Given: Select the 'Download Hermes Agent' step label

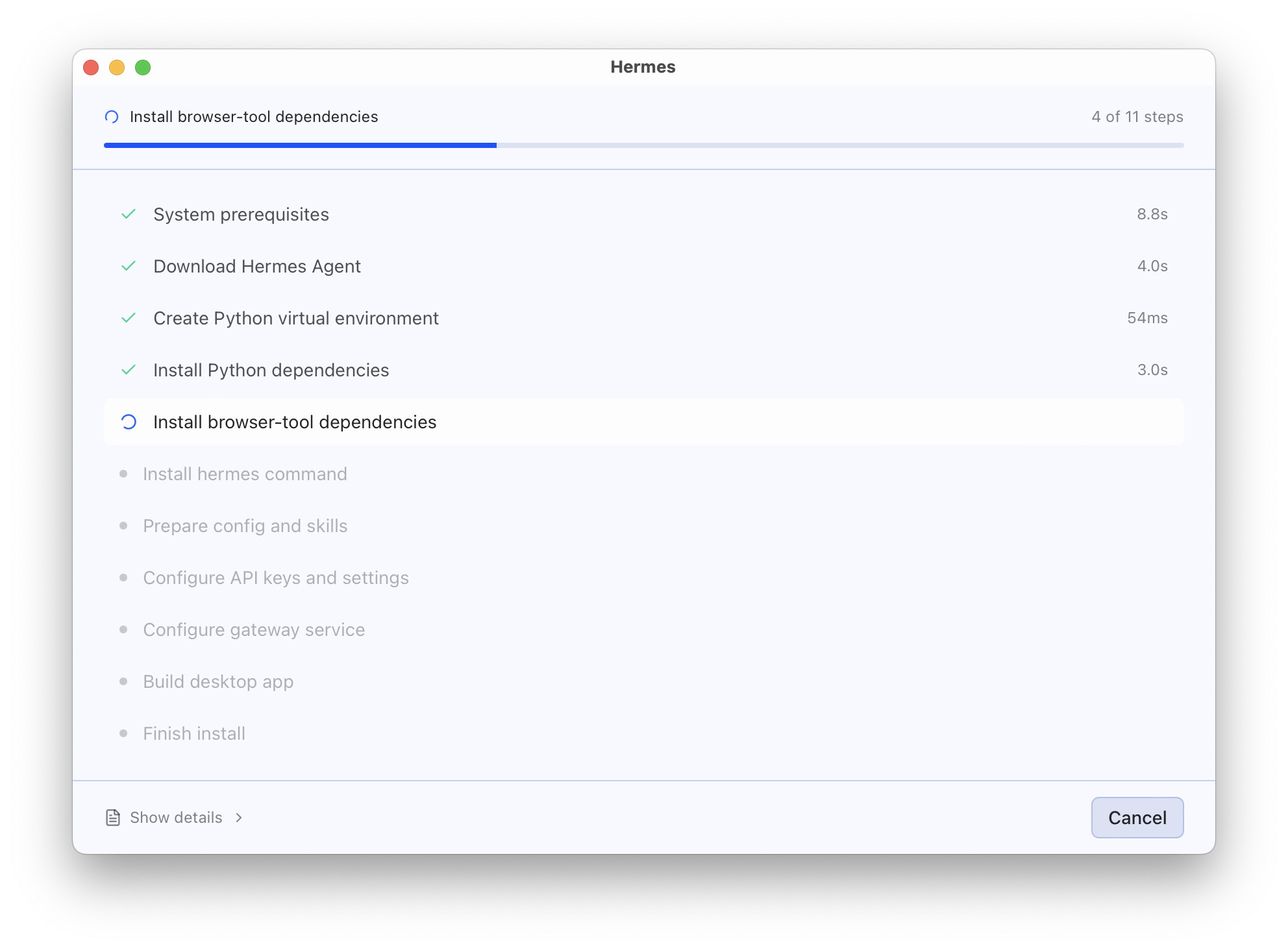Looking at the screenshot, I should [257, 266].
